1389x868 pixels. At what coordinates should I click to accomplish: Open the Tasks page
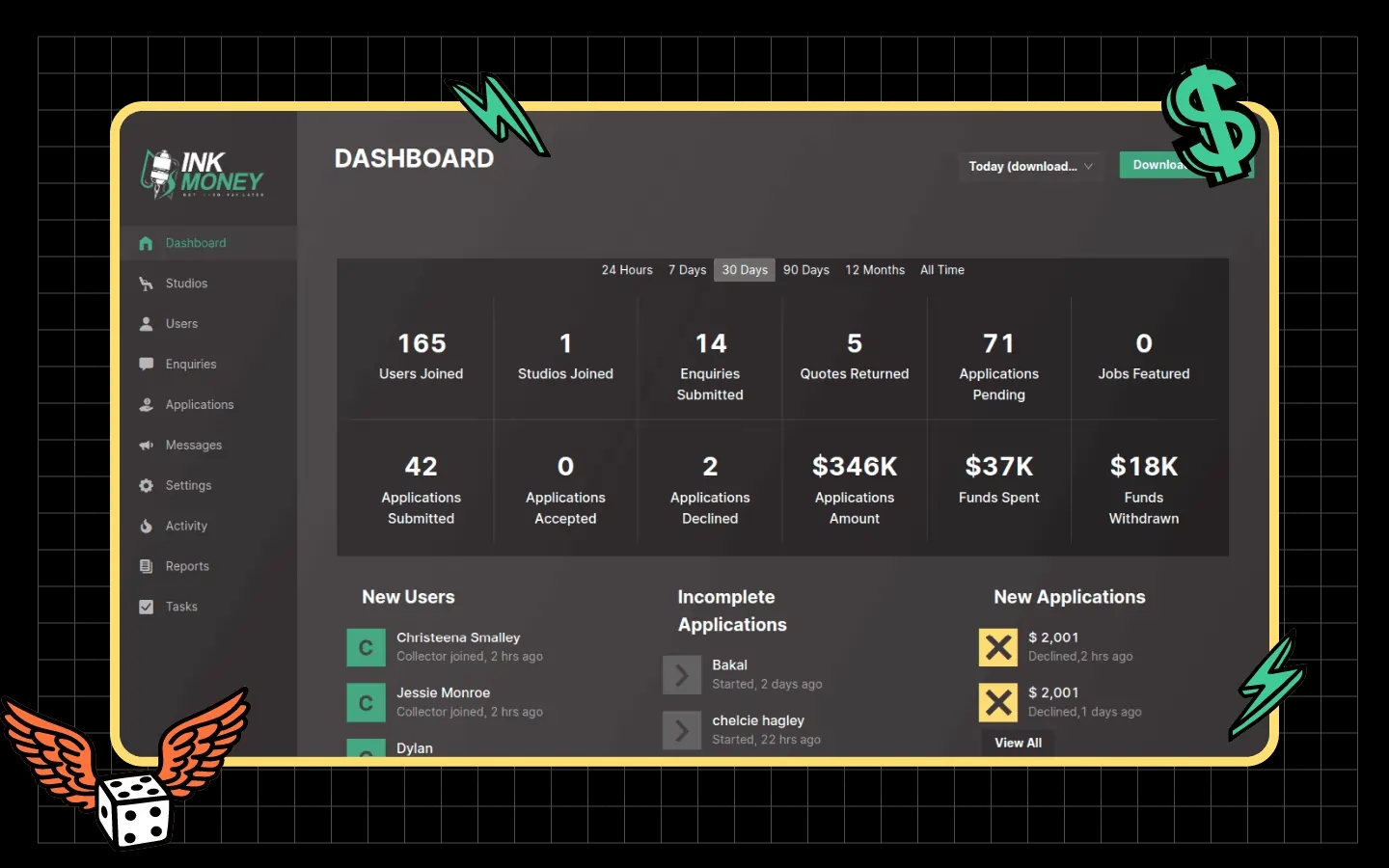181,608
